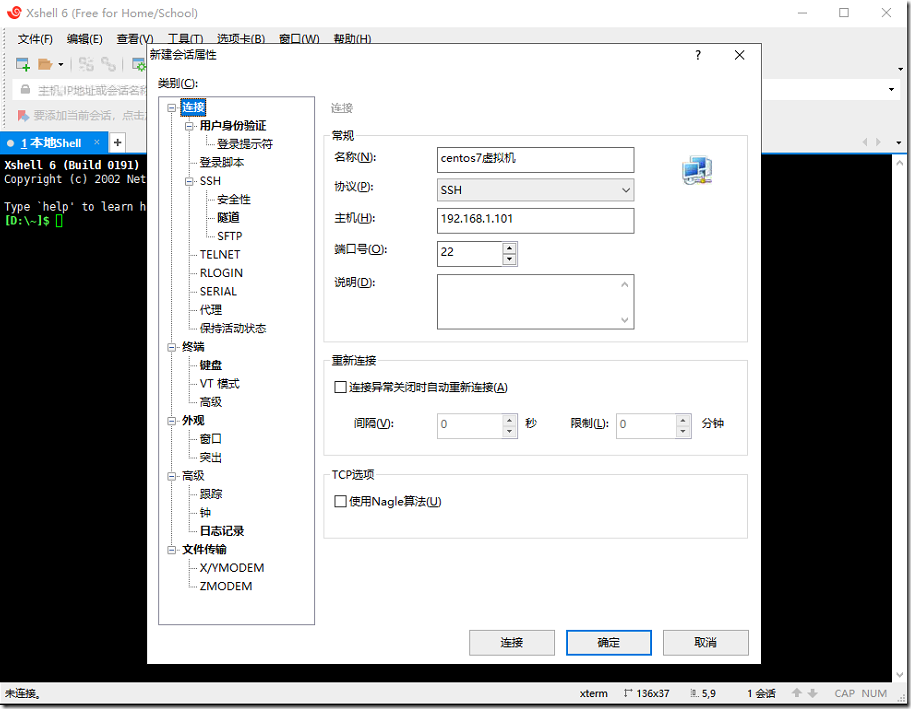Screen dimensions: 911x709
Task: Collapse the 用户身份验证 tree node
Action: click(x=189, y=126)
